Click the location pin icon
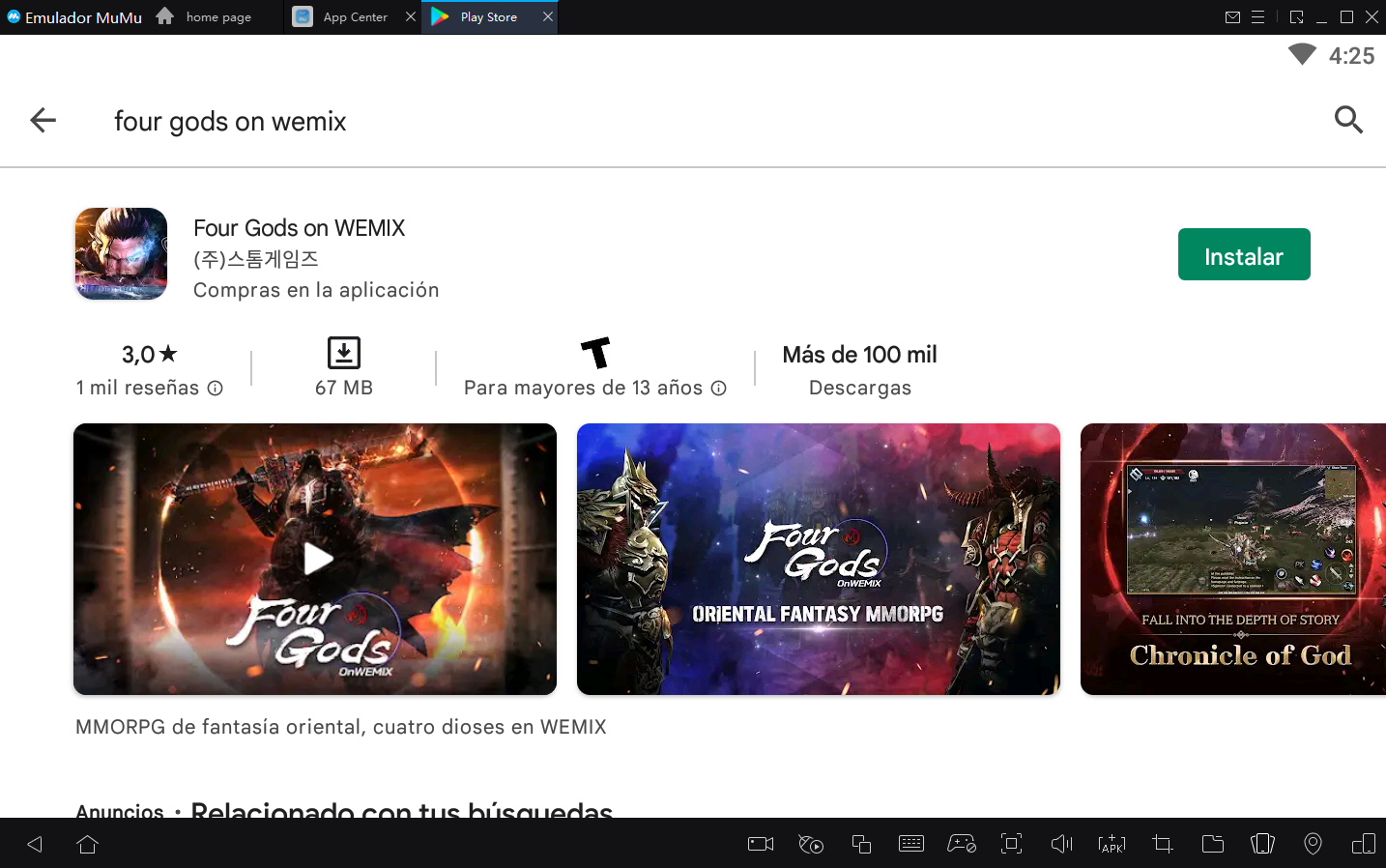 click(1313, 844)
